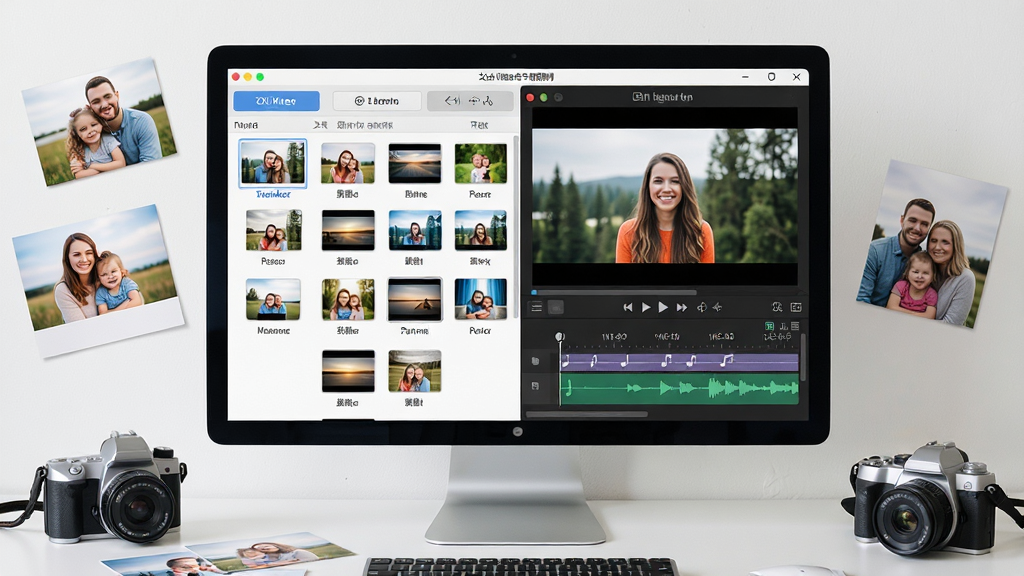This screenshot has height=576, width=1024.
Task: Select the highlighted first photo thumbnail
Action: pyautogui.click(x=272, y=163)
